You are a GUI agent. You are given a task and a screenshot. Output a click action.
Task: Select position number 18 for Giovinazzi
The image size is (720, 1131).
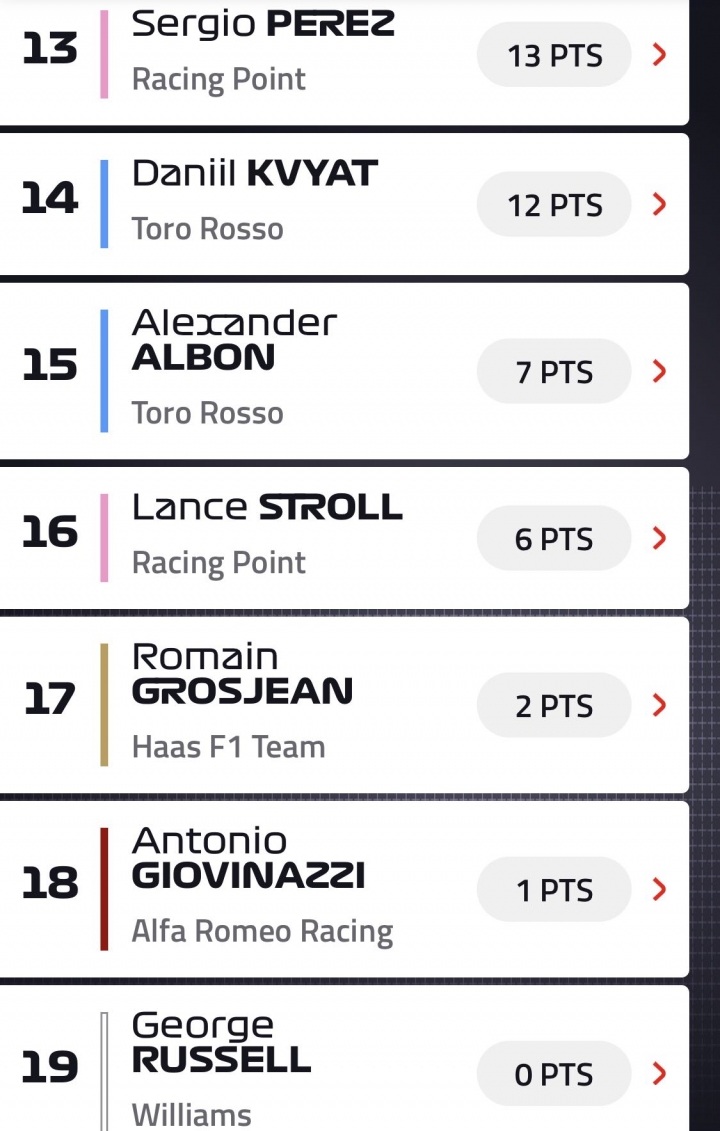[x=49, y=882]
